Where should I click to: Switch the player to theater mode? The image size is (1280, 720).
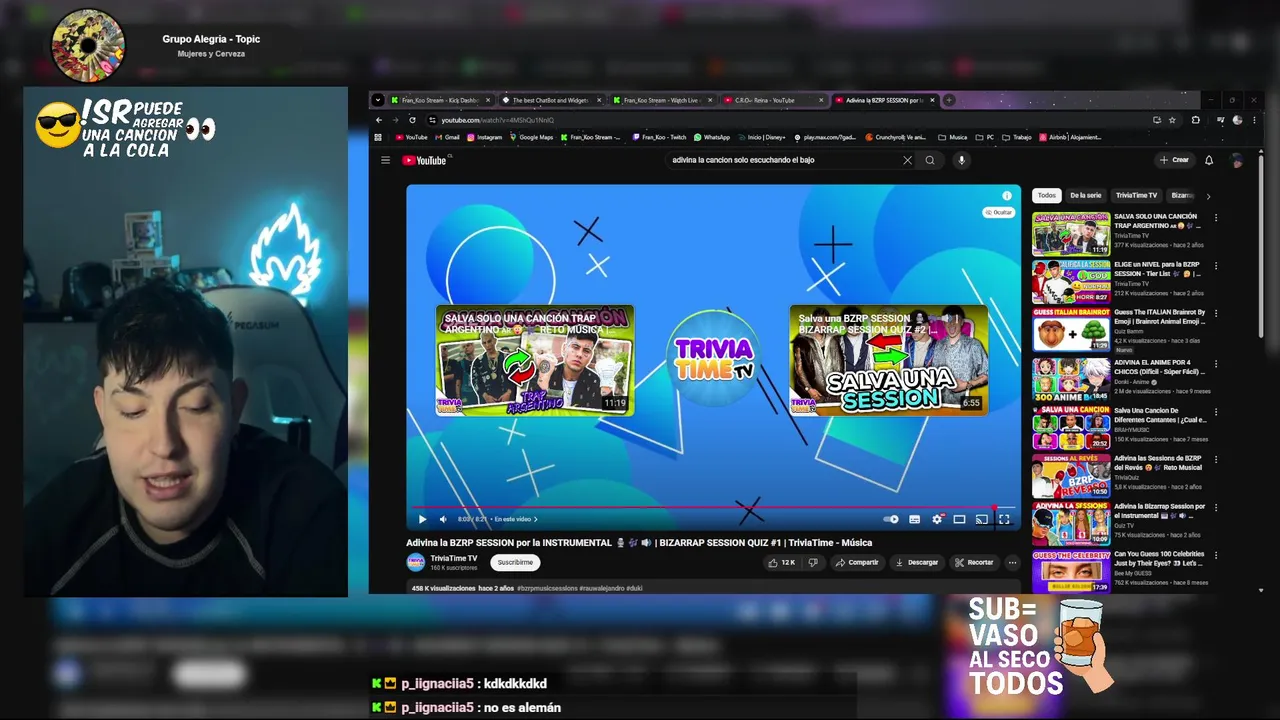click(x=959, y=519)
